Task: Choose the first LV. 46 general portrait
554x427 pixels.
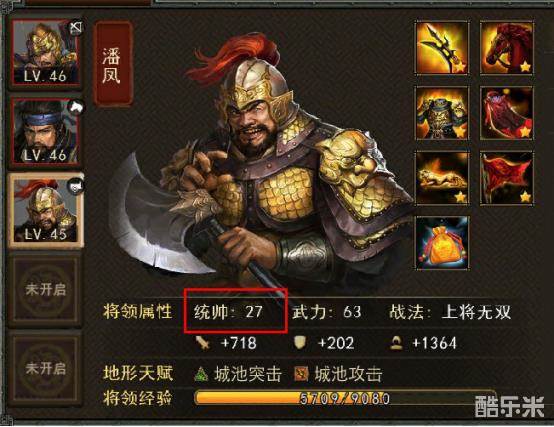Action: [x=46, y=53]
